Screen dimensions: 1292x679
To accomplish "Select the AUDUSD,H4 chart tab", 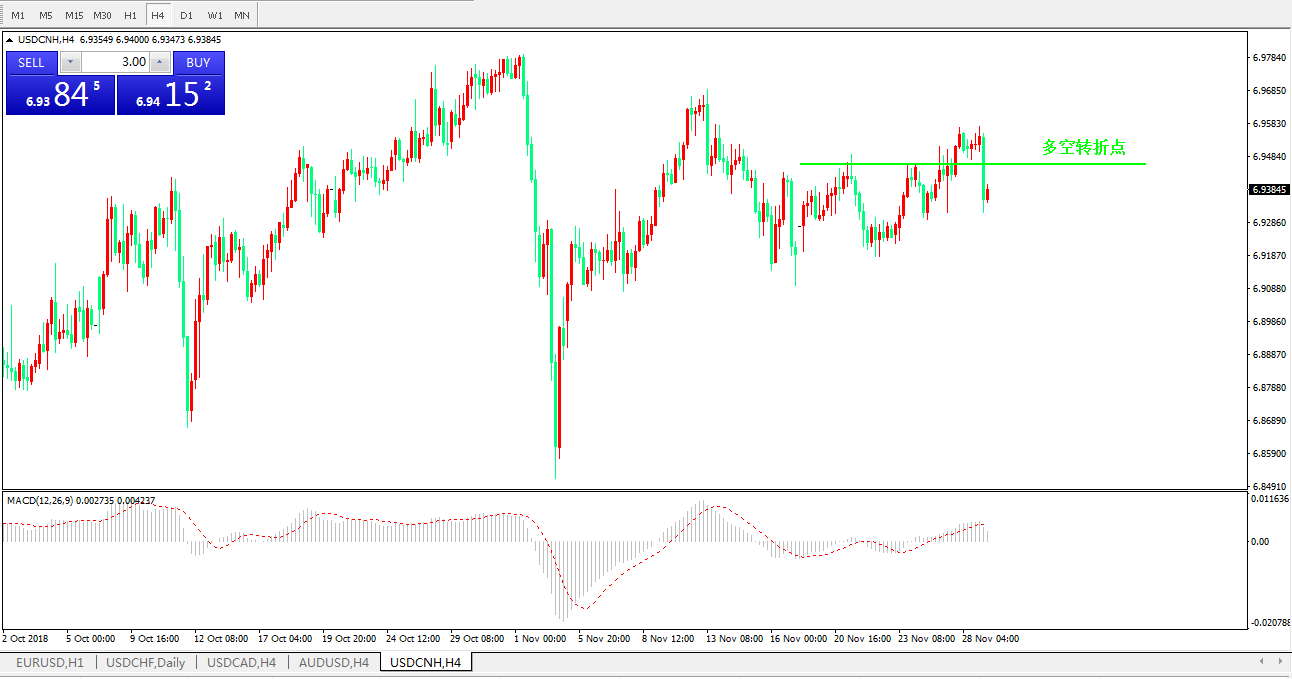I will [x=334, y=662].
